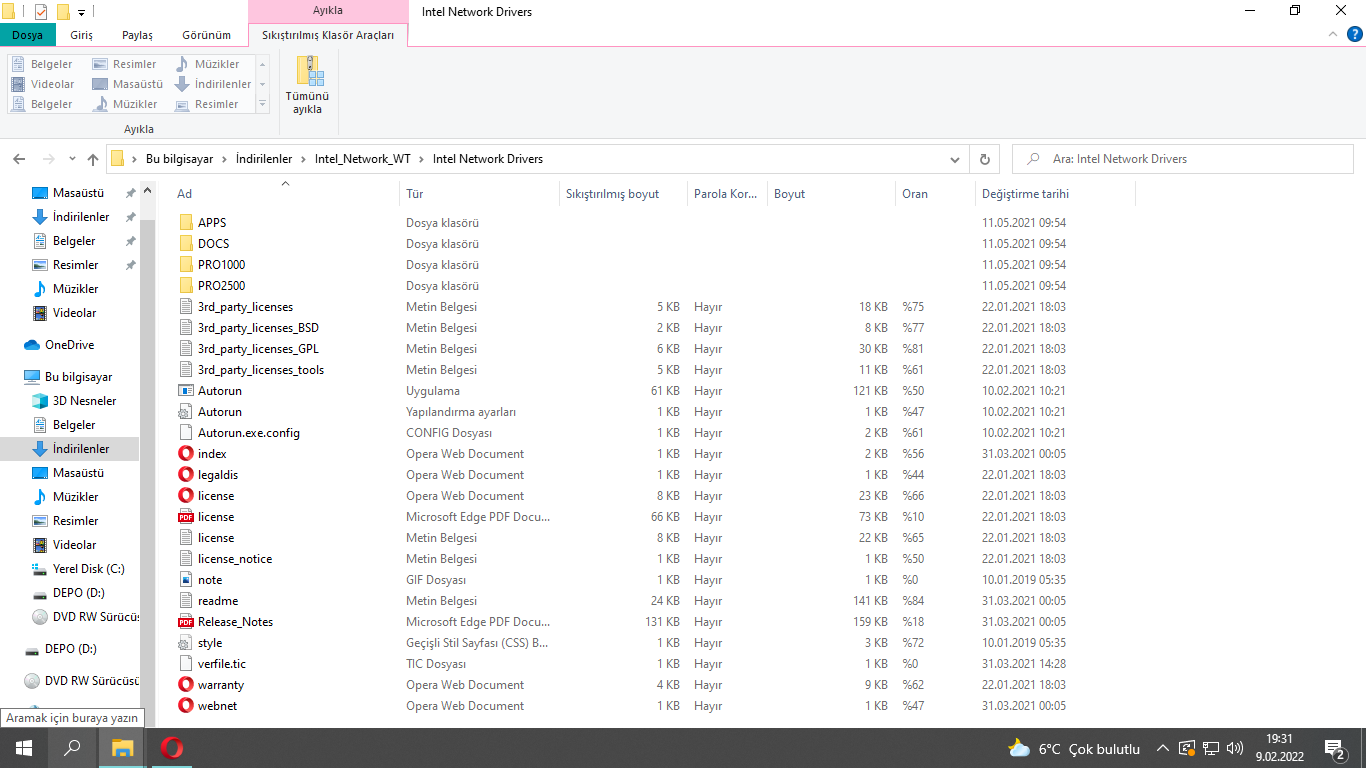Select Yerel Disk (C:) in the navigation pane
The image size is (1366, 768).
tap(89, 569)
